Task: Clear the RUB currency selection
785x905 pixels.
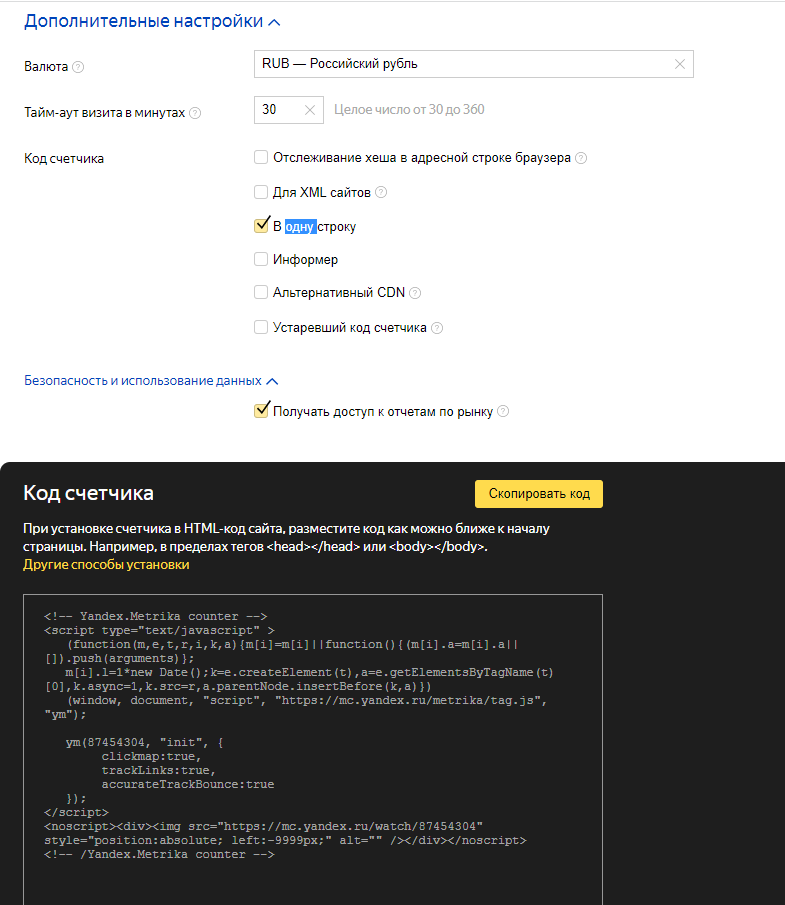Action: point(679,64)
